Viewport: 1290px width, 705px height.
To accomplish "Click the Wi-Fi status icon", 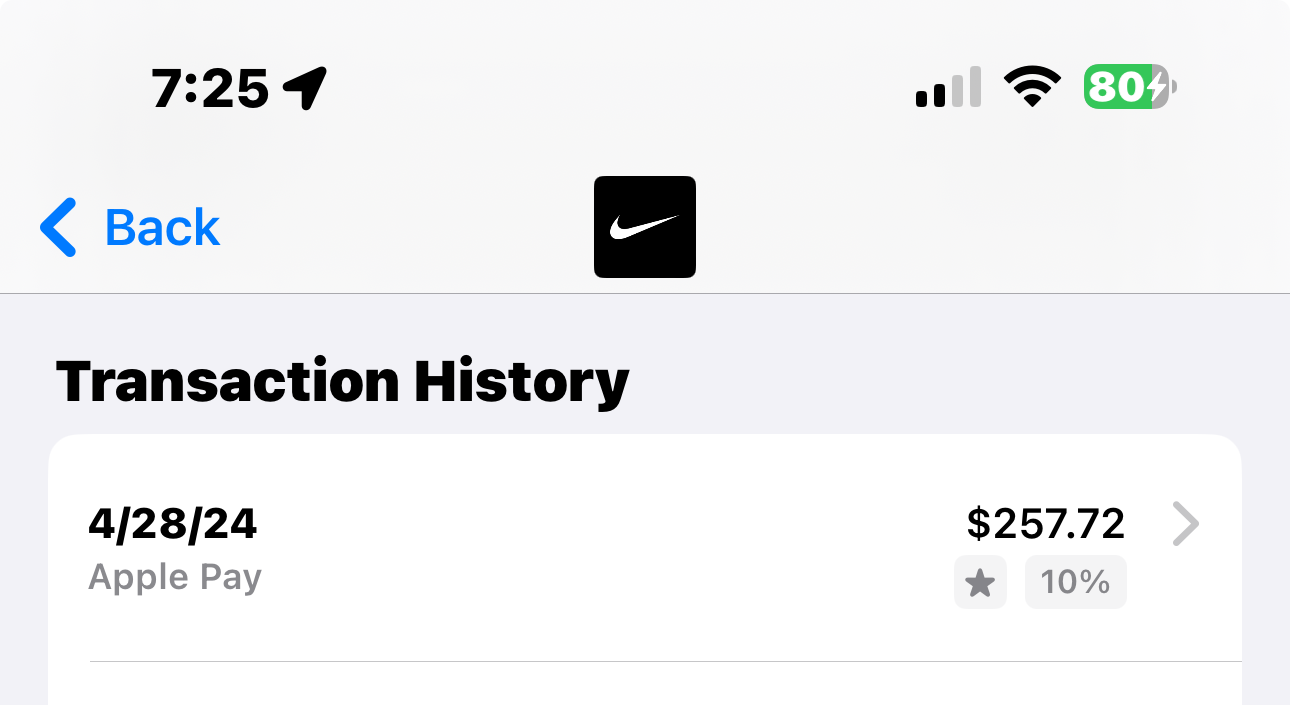I will point(1032,88).
